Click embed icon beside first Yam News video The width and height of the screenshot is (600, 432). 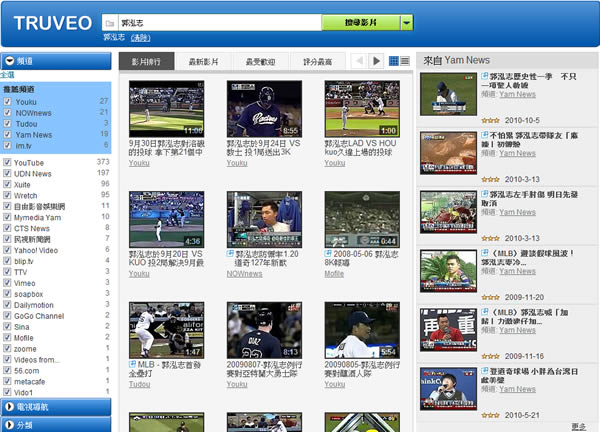pos(485,76)
